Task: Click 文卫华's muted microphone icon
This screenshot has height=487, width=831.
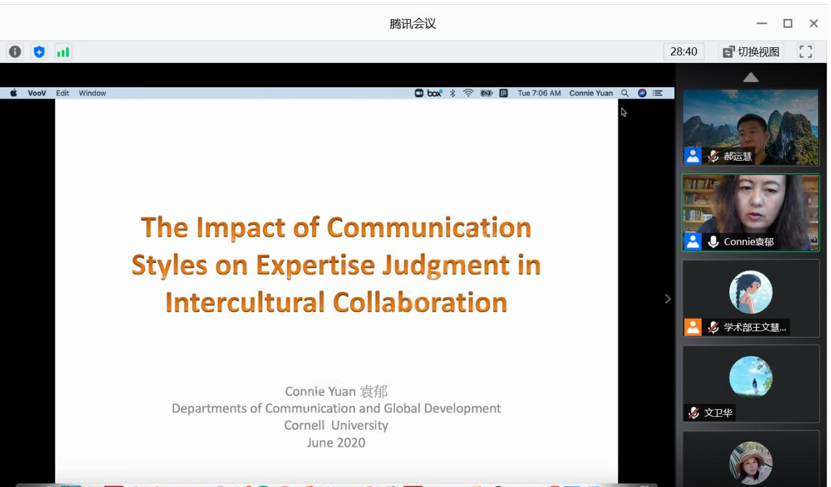Action: [x=693, y=413]
